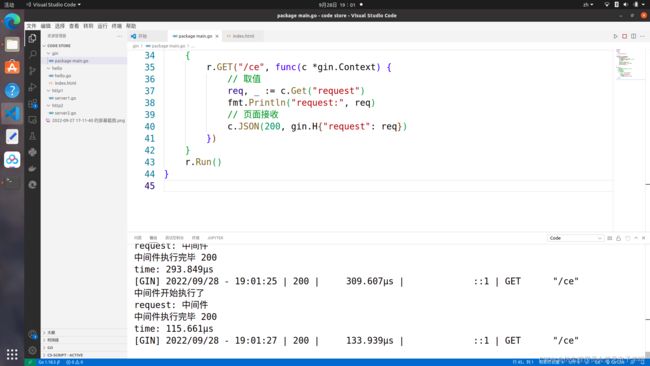The width and height of the screenshot is (650, 366).
Task: Switch to the Debug Console panel tab
Action: click(174, 238)
